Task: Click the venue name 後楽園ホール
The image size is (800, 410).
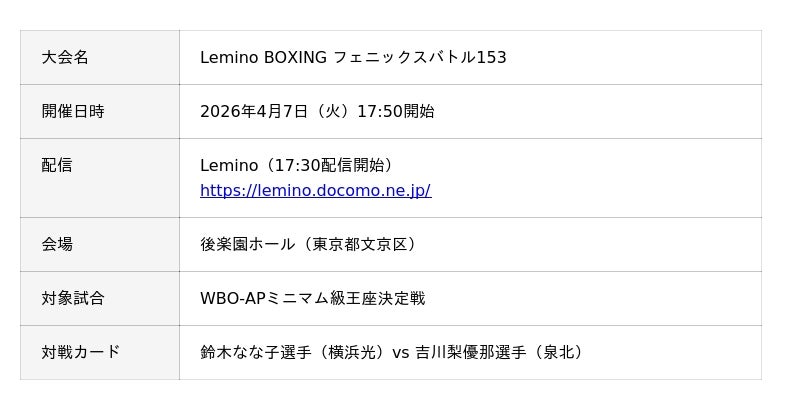Action: click(x=248, y=244)
